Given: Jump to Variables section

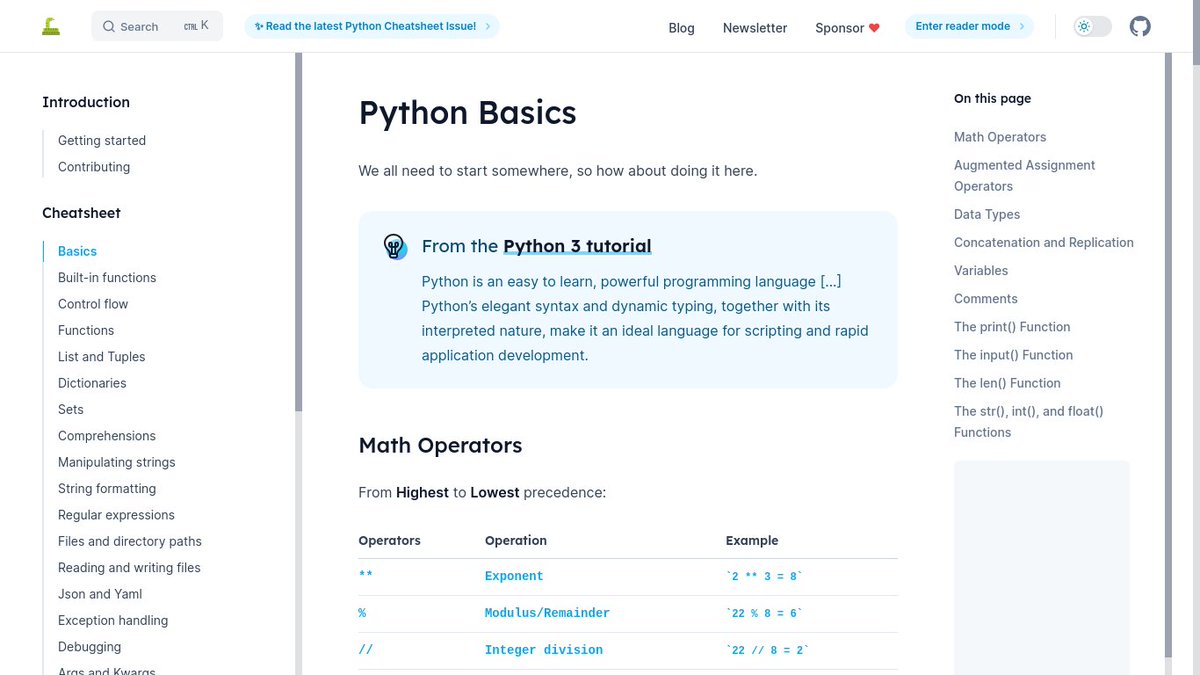Looking at the screenshot, I should (981, 270).
